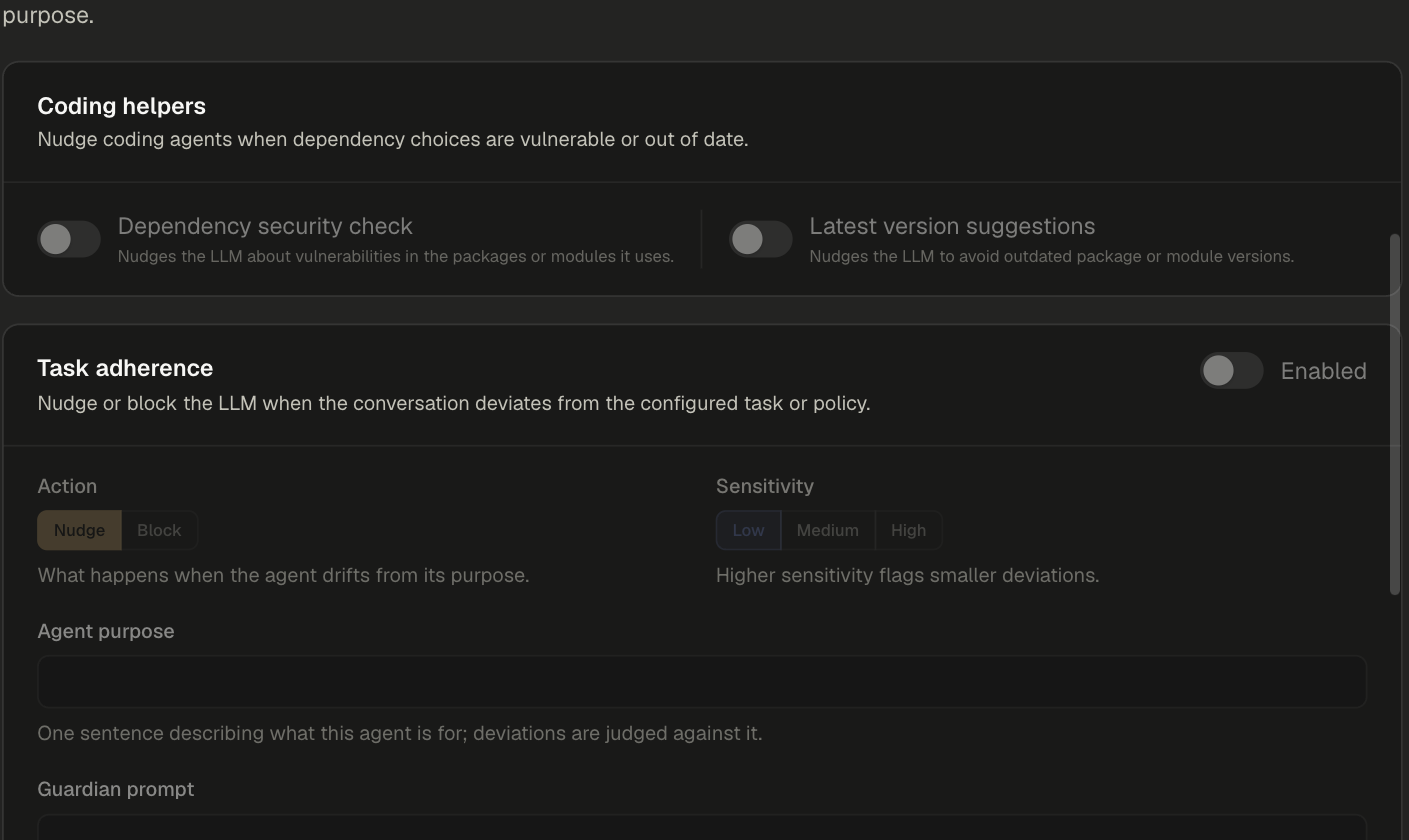Click the 'Nudge or block the LLM' description
The height and width of the screenshot is (840, 1409).
pos(454,403)
